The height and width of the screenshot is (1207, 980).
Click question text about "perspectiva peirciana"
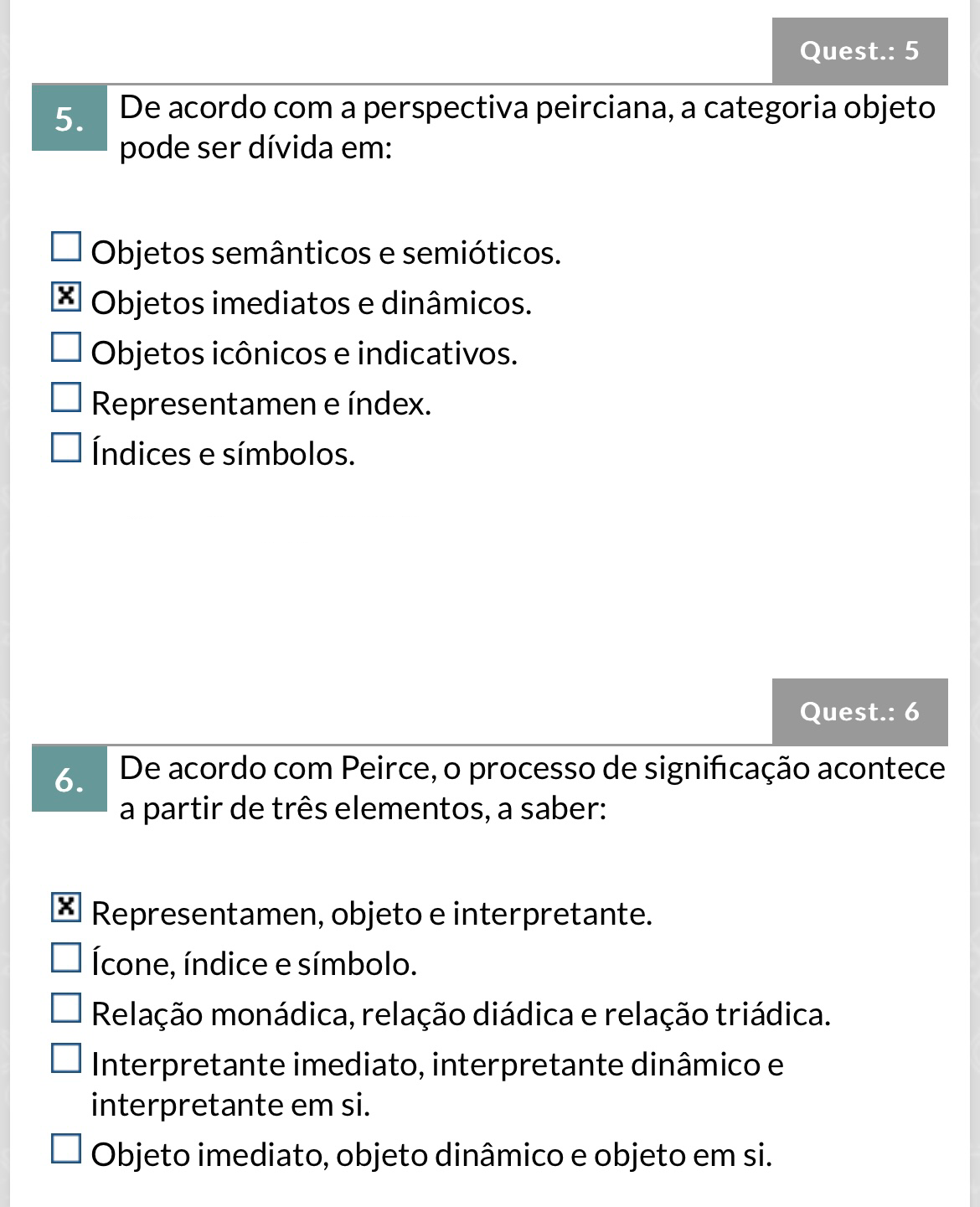527,128
